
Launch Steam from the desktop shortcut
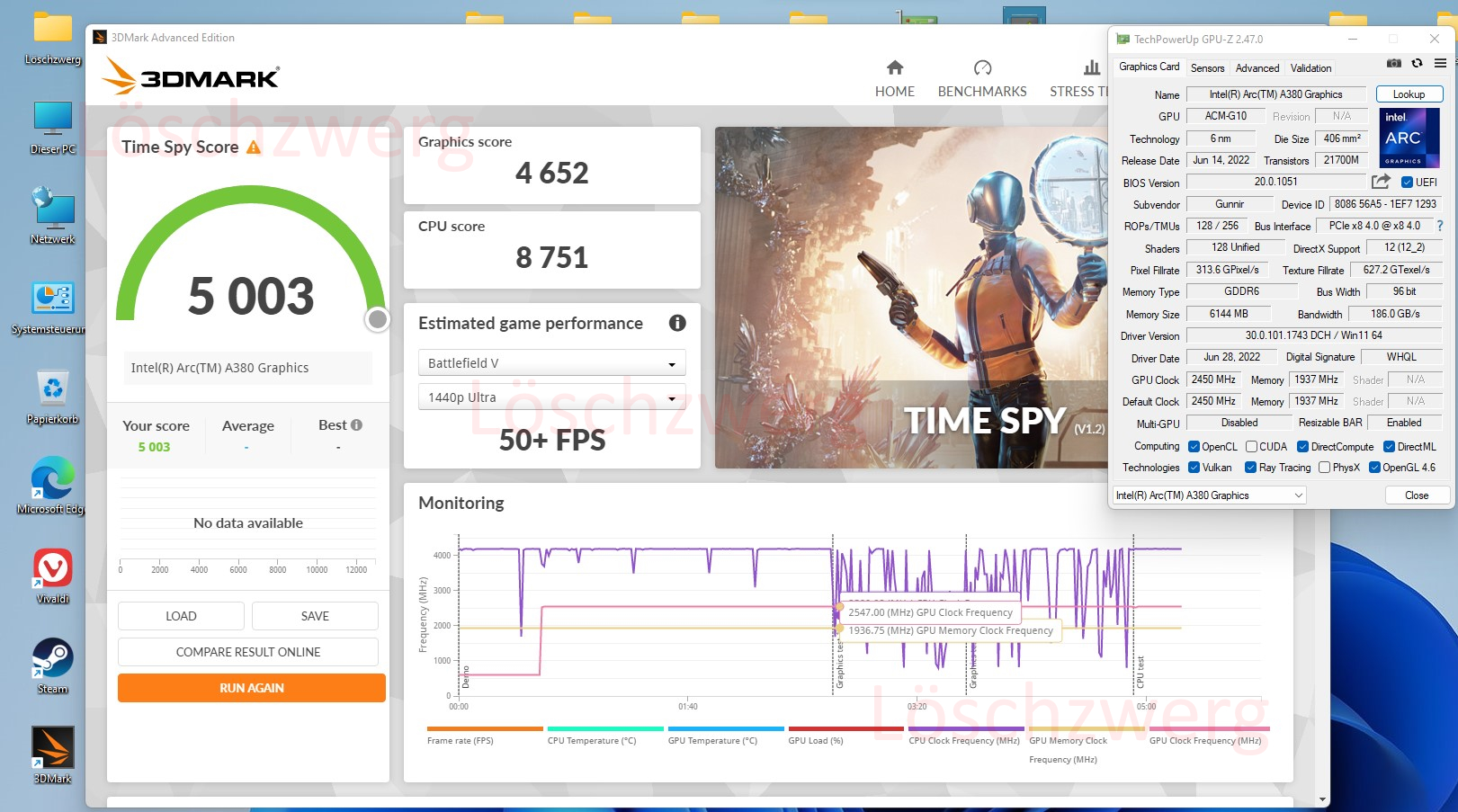(x=52, y=666)
